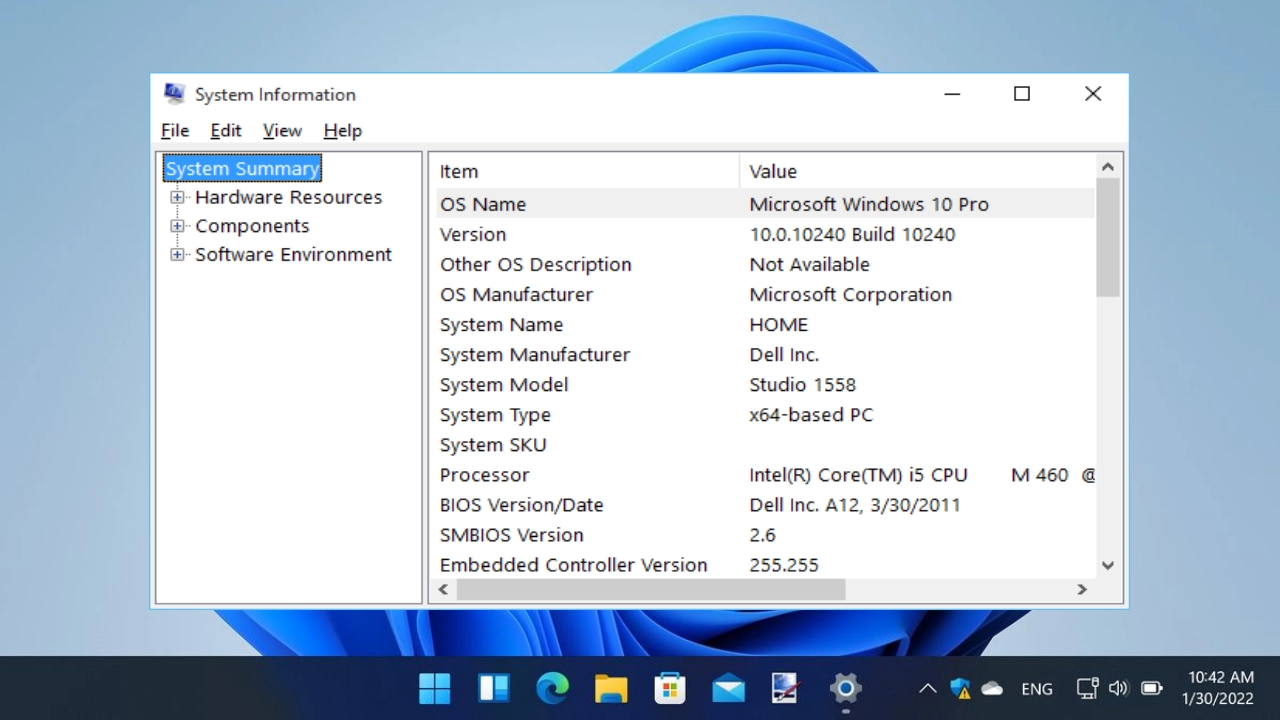Click the volume speaker tray icon

pyautogui.click(x=1119, y=688)
